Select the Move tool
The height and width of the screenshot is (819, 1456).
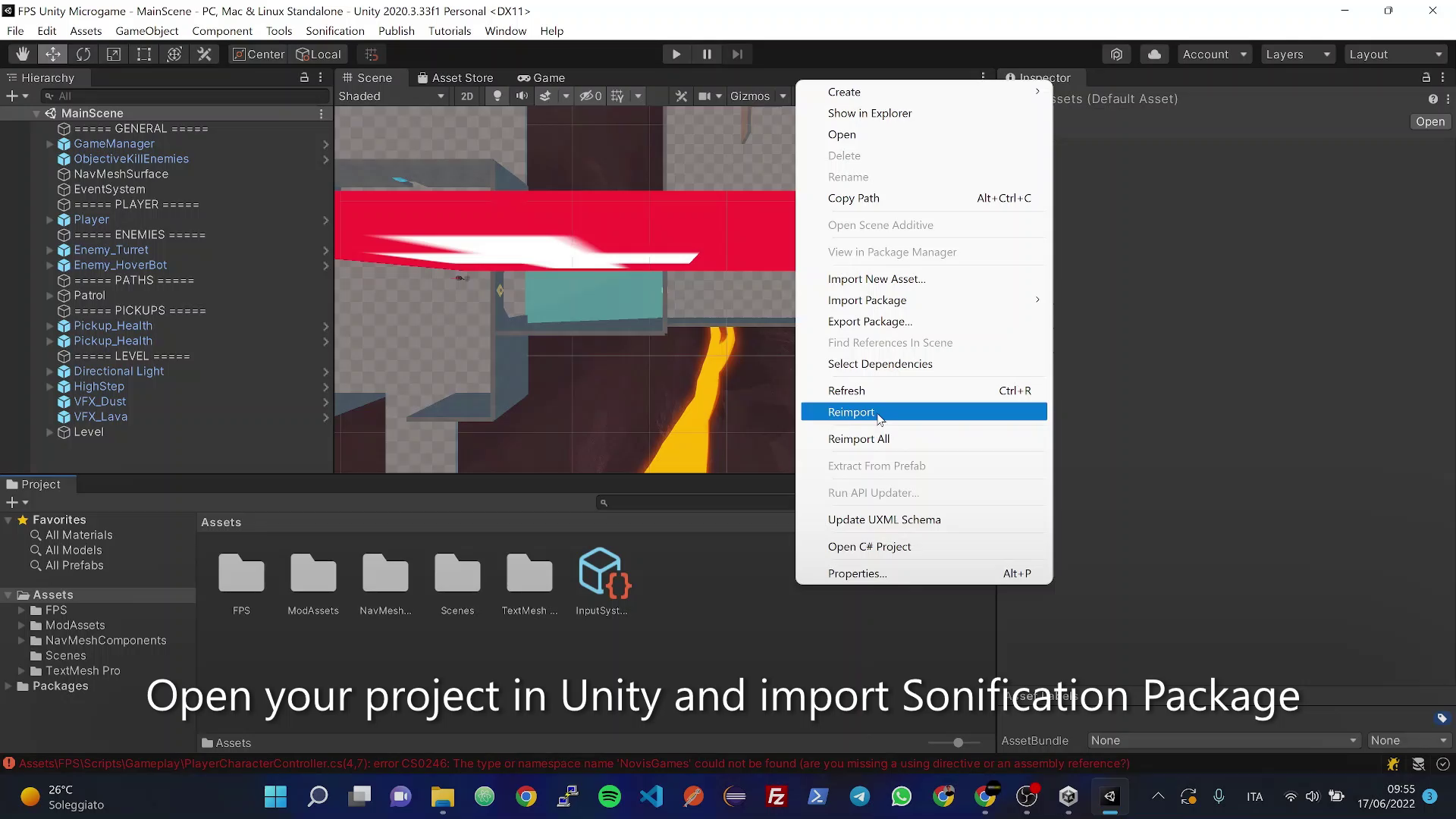(x=53, y=54)
